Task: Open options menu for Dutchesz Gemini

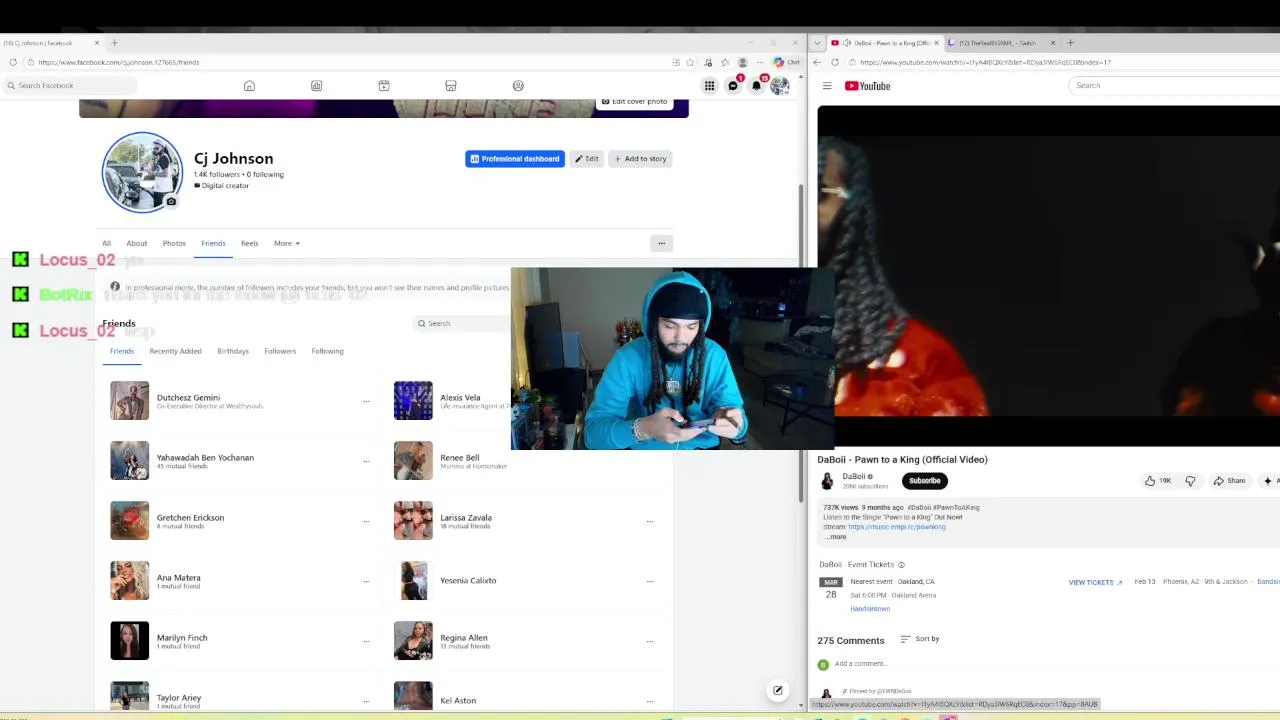Action: click(366, 401)
